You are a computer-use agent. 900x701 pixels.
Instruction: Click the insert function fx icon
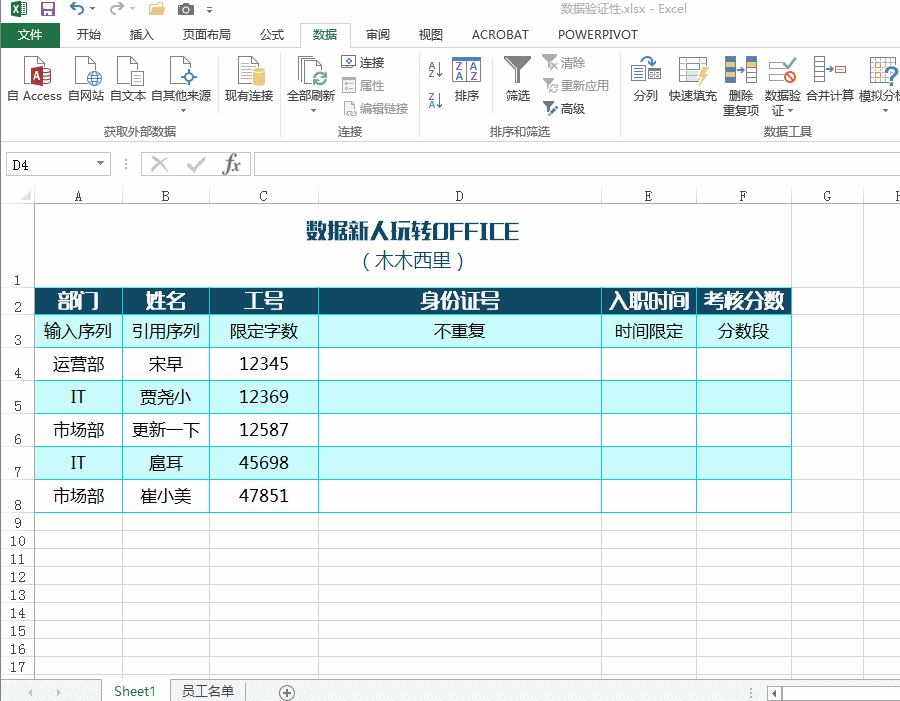click(231, 165)
